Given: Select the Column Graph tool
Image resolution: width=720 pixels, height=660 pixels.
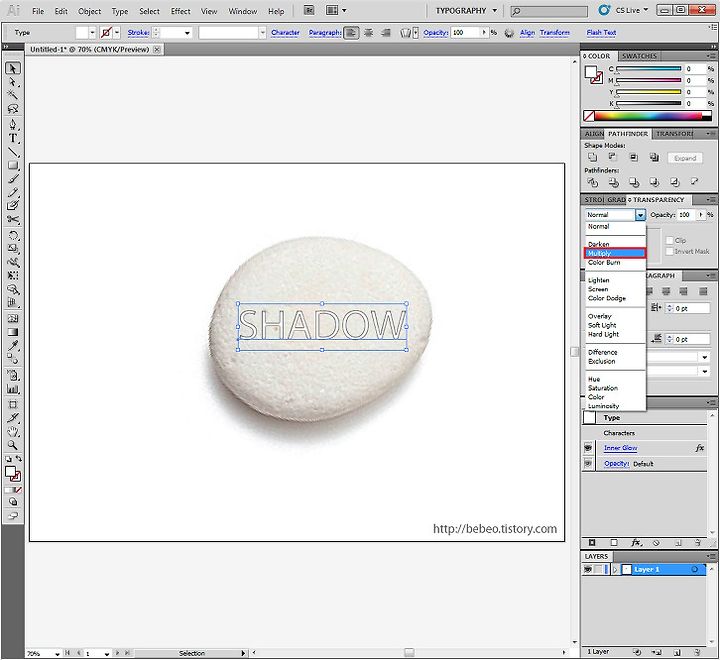Looking at the screenshot, I should pyautogui.click(x=13, y=389).
